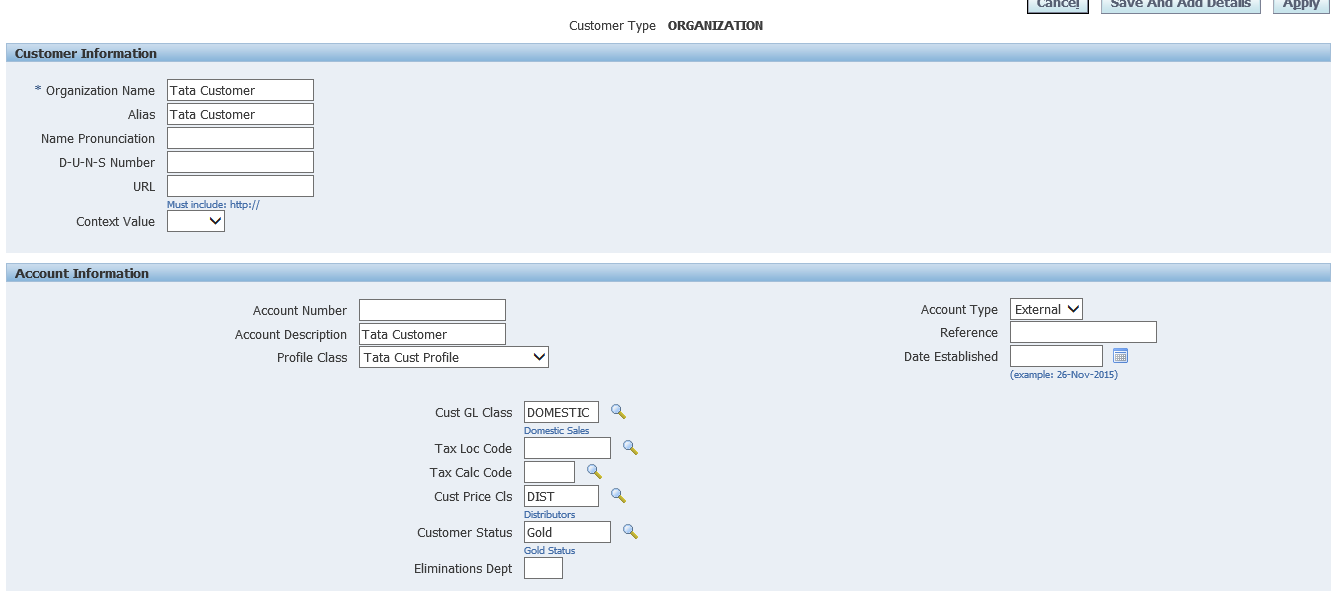The width and height of the screenshot is (1331, 591).
Task: Open the Cust GL Class search lookup
Action: point(618,412)
